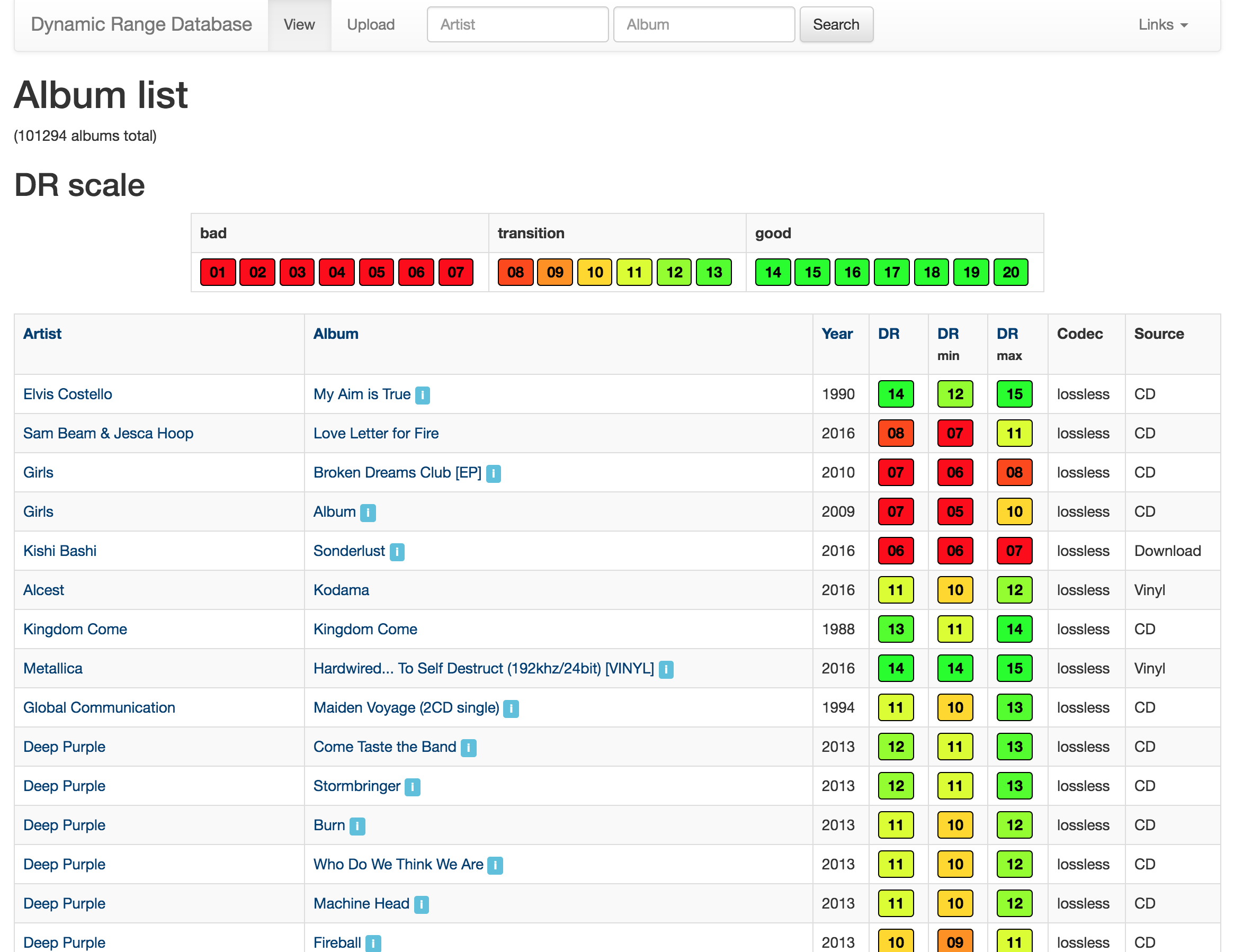Select DR scale swatch 20
The width and height of the screenshot is (1234, 952).
[x=1011, y=272]
